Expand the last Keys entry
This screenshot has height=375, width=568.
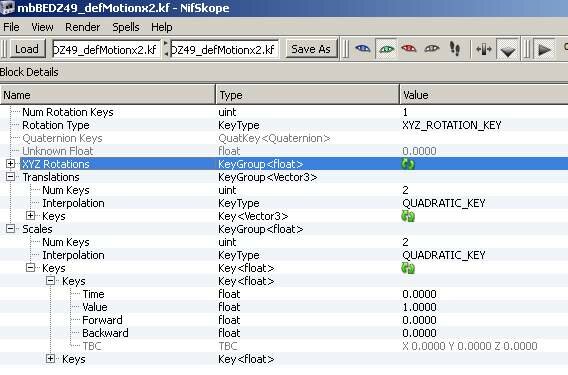tap(50, 359)
